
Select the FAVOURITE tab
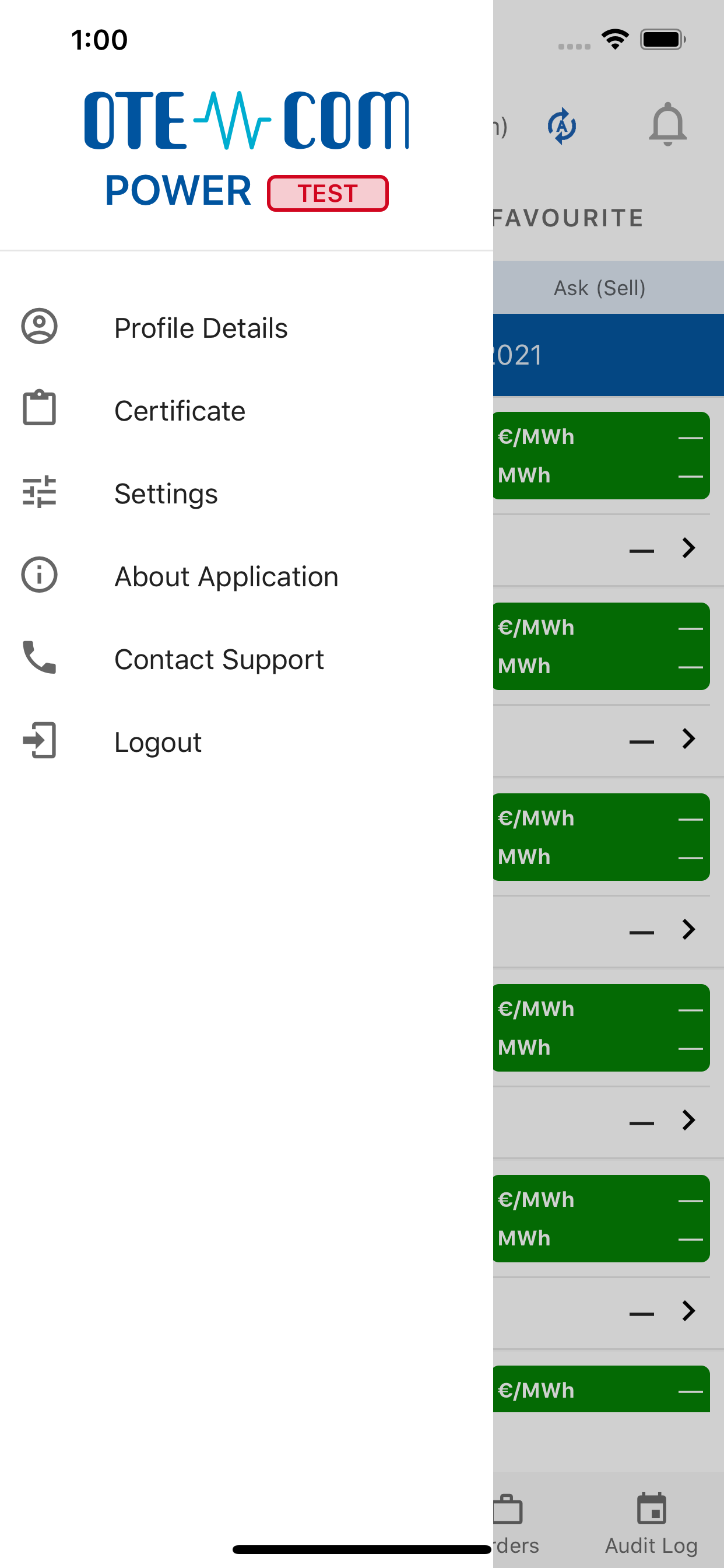tap(568, 218)
